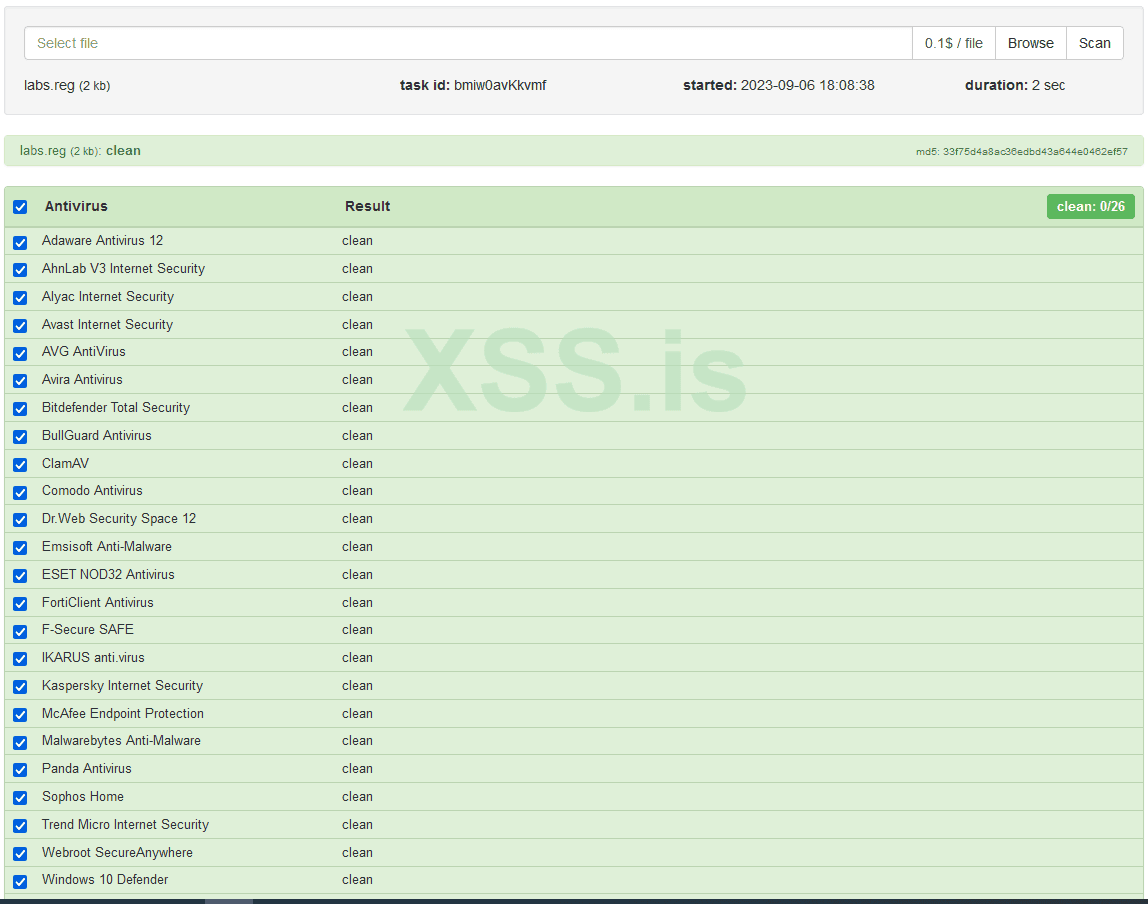Toggle the Alyac Internet Security checkbox
Image resolution: width=1148 pixels, height=904 pixels.
tap(20, 298)
